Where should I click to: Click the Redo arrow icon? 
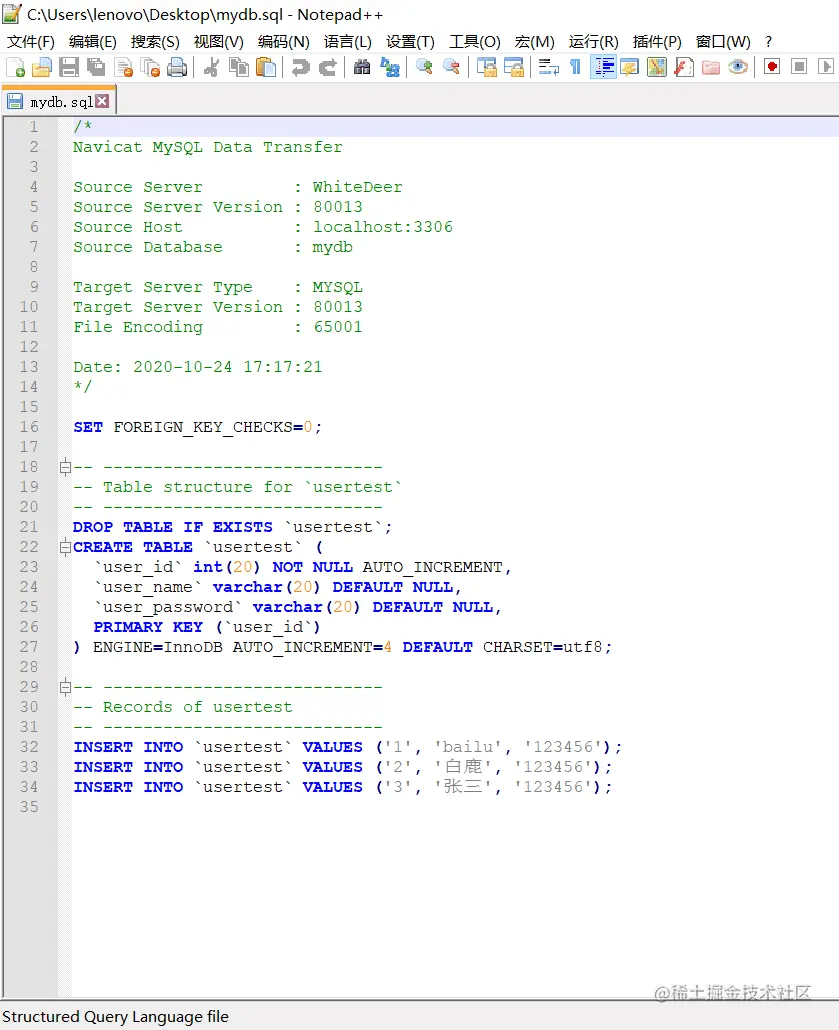[327, 67]
